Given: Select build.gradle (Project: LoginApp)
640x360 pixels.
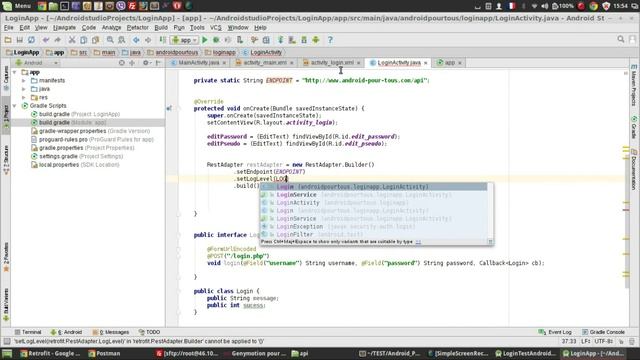Looking at the screenshot, I should click(76, 114).
